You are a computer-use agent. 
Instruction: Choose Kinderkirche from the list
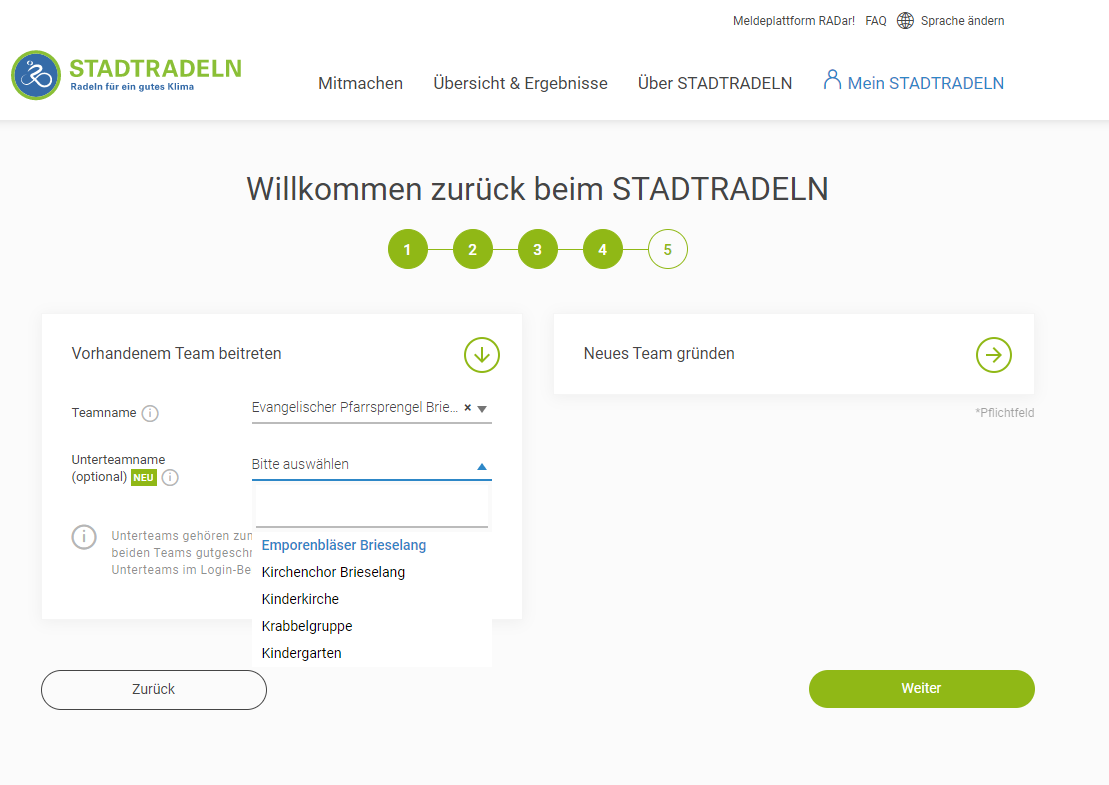point(300,599)
